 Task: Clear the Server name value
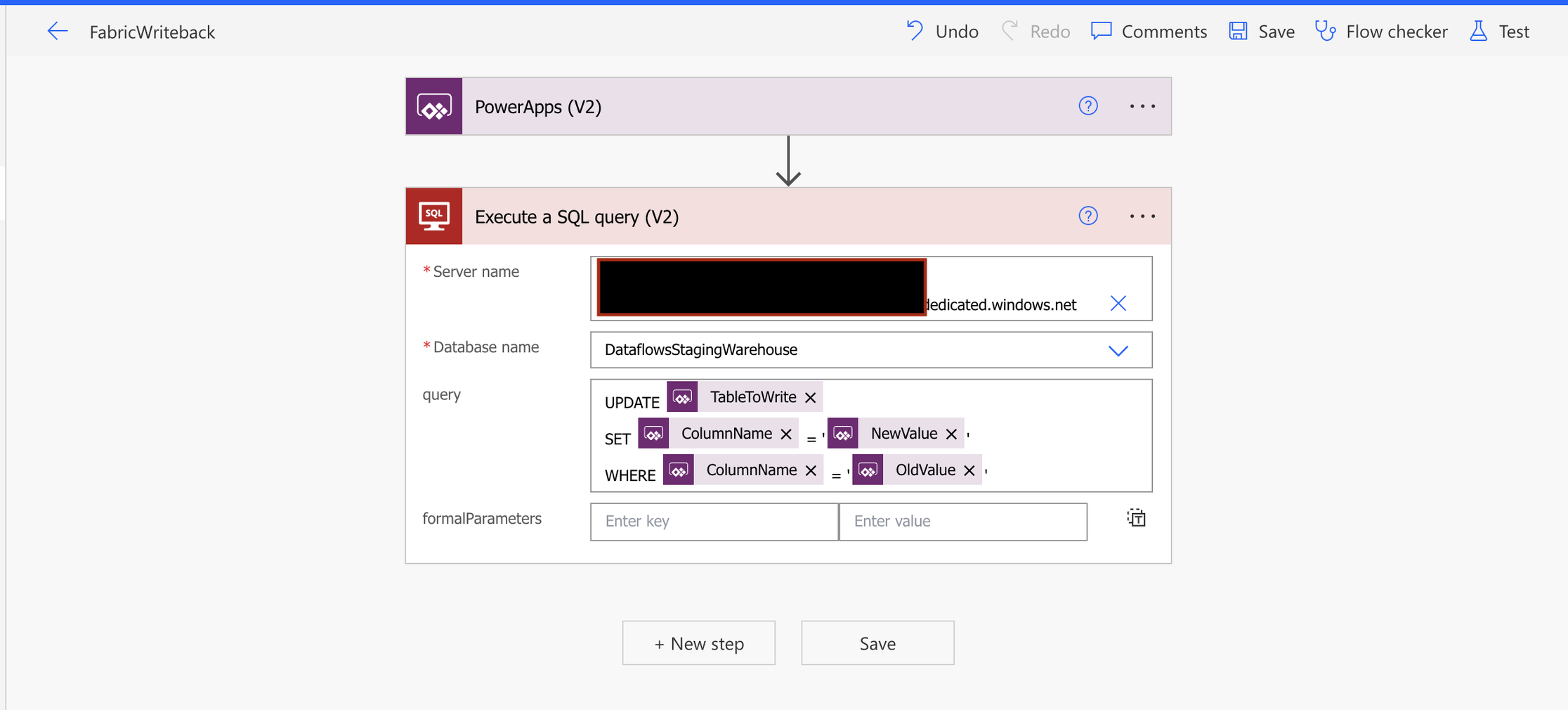pyautogui.click(x=1118, y=304)
